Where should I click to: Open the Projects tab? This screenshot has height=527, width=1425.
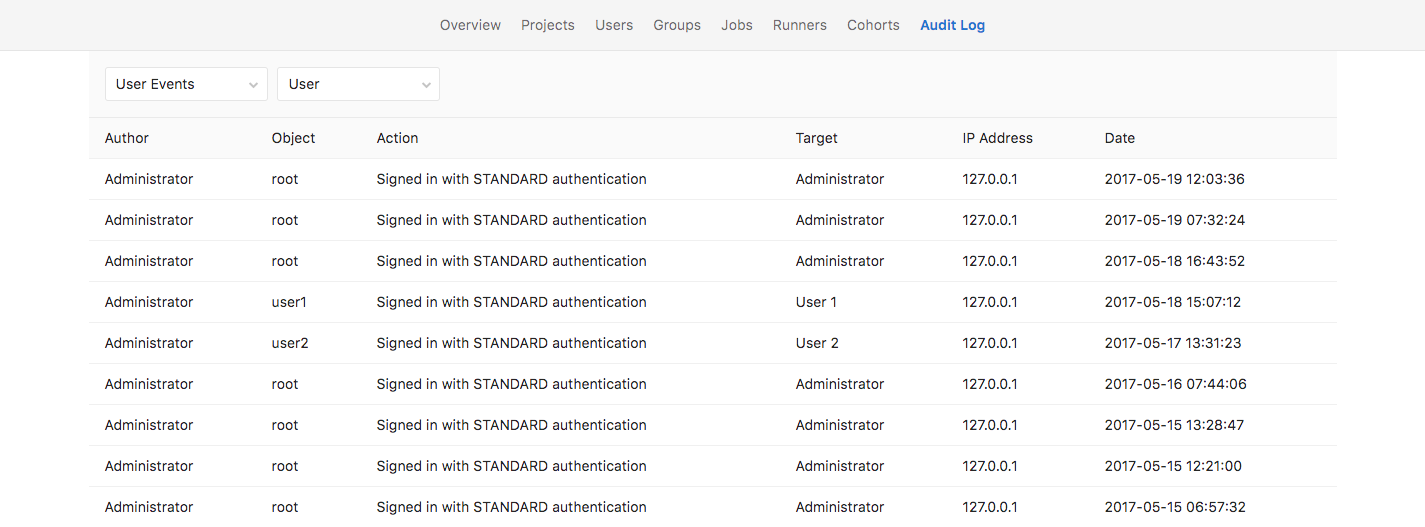point(547,25)
